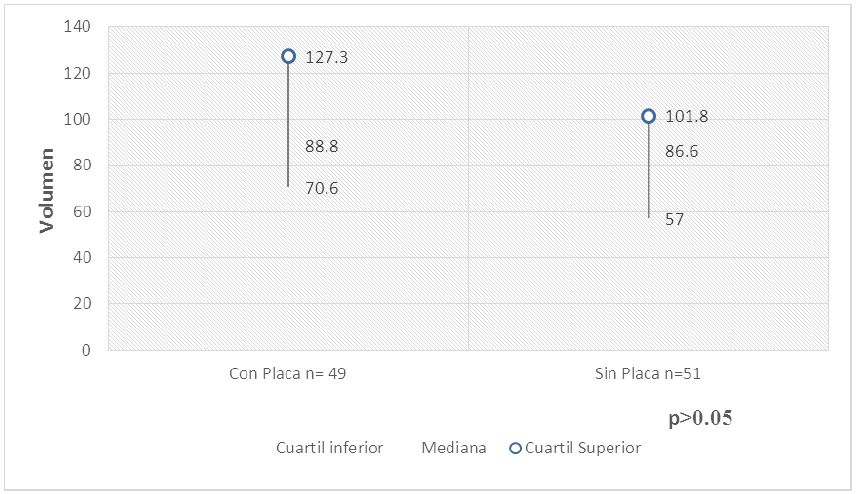Select the Cuartil Superior legend text

tap(583, 448)
